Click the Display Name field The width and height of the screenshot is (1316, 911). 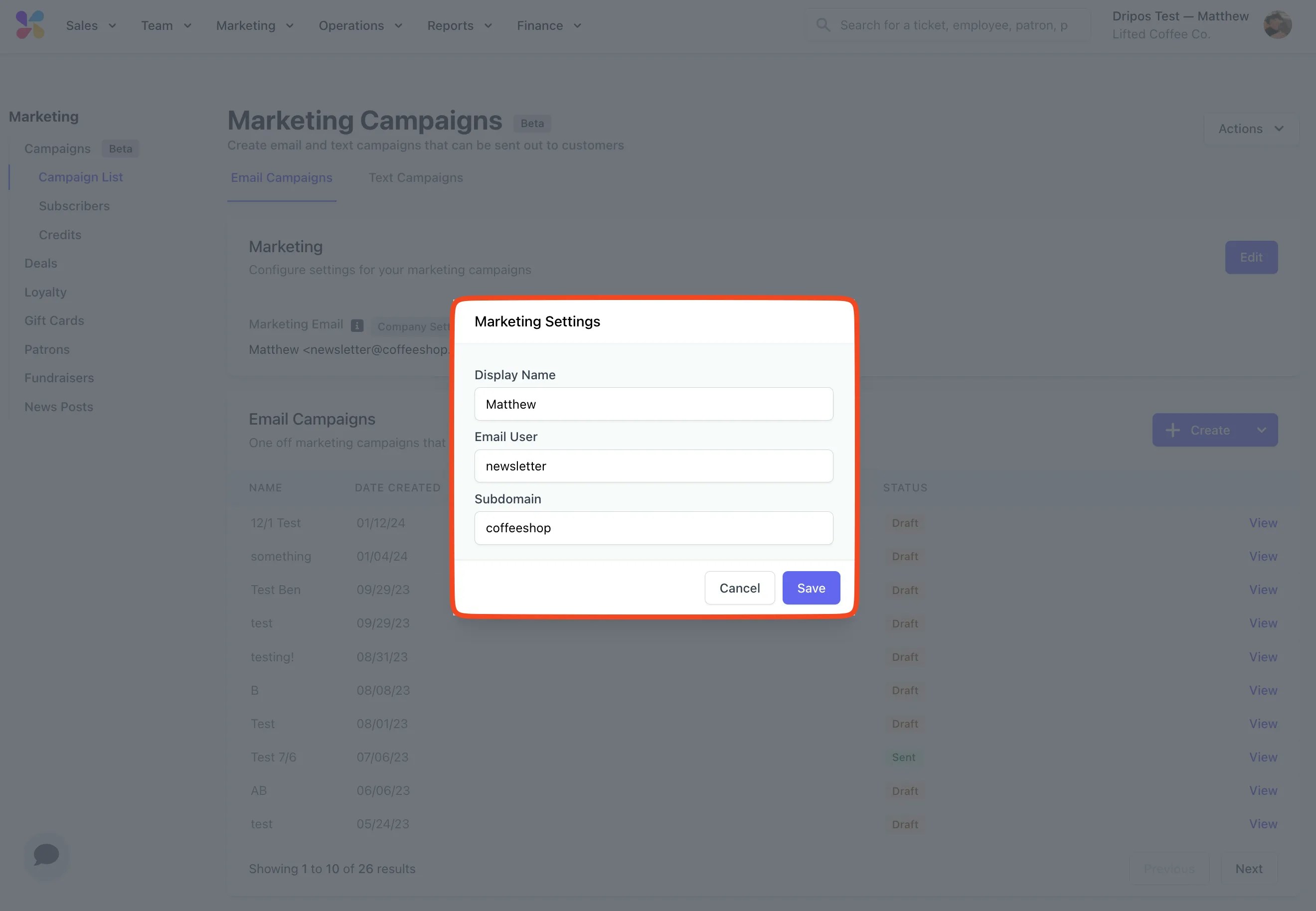click(x=653, y=404)
